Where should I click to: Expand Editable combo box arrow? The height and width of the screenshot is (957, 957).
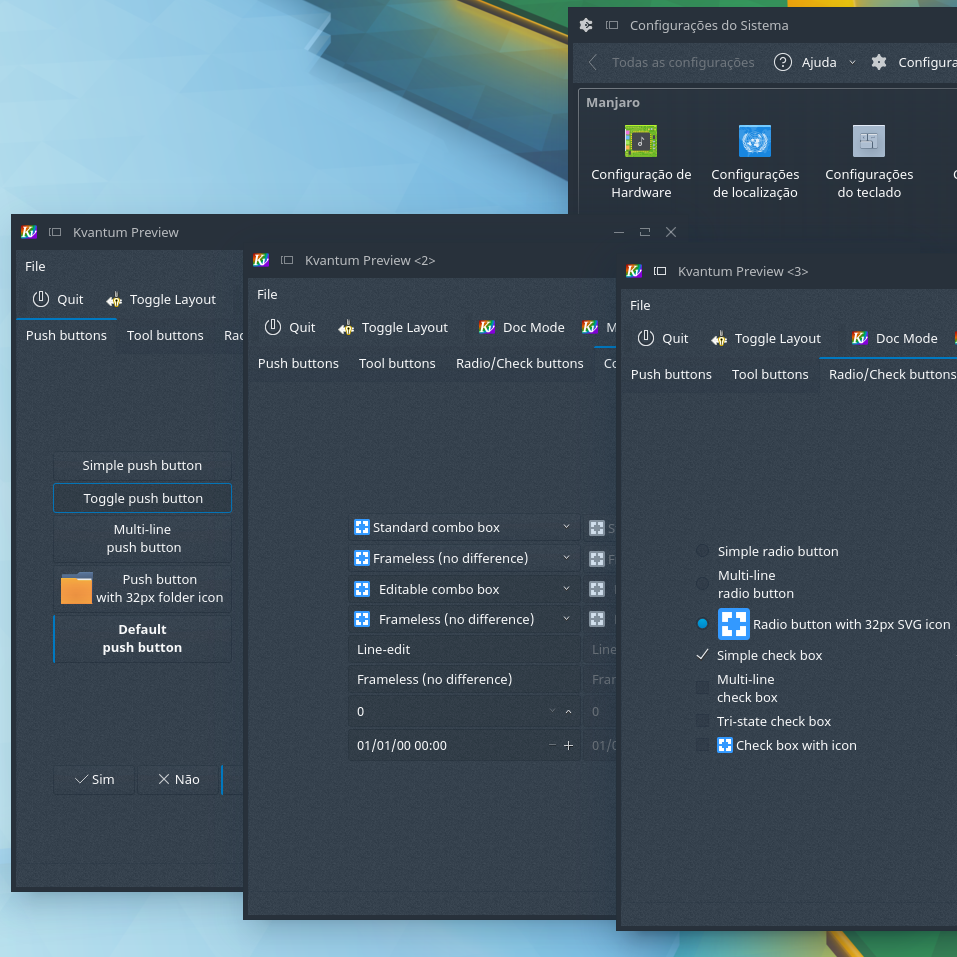coord(566,588)
